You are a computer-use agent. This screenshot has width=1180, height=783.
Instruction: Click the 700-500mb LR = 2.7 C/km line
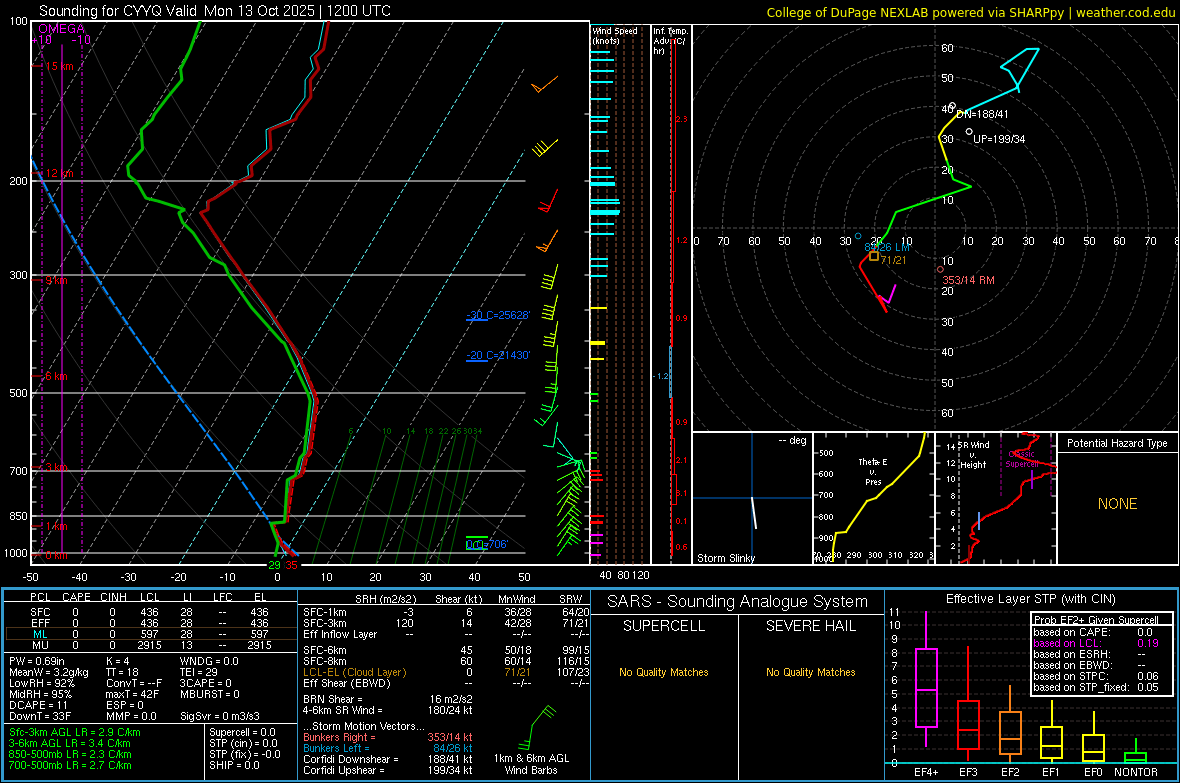click(x=70, y=765)
